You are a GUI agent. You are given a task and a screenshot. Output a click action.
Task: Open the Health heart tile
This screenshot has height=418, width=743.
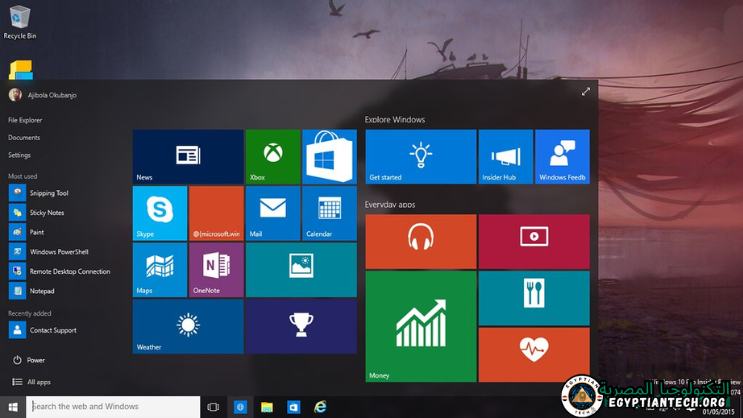point(534,355)
